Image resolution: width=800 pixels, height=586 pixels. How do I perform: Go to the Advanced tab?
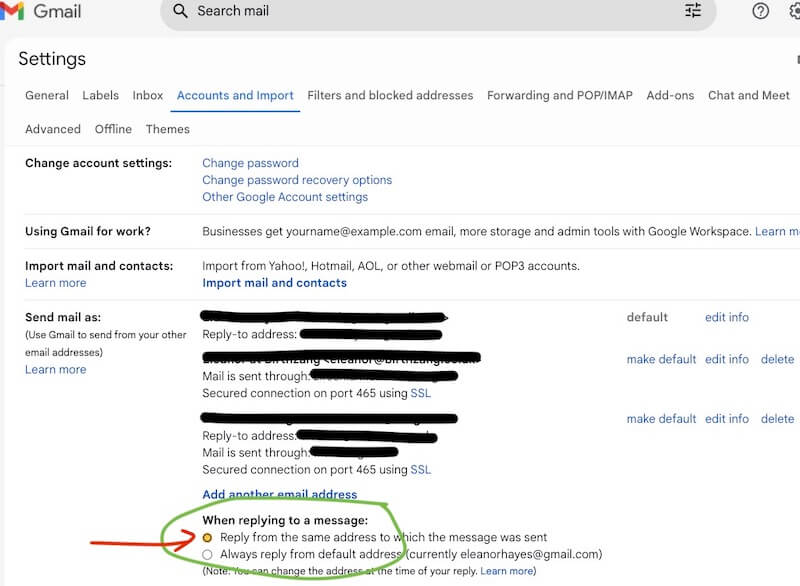[53, 129]
